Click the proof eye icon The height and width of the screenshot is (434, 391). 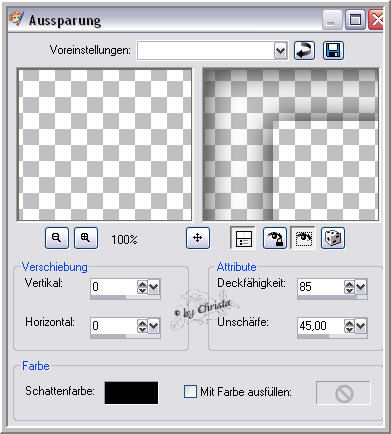[x=303, y=238]
